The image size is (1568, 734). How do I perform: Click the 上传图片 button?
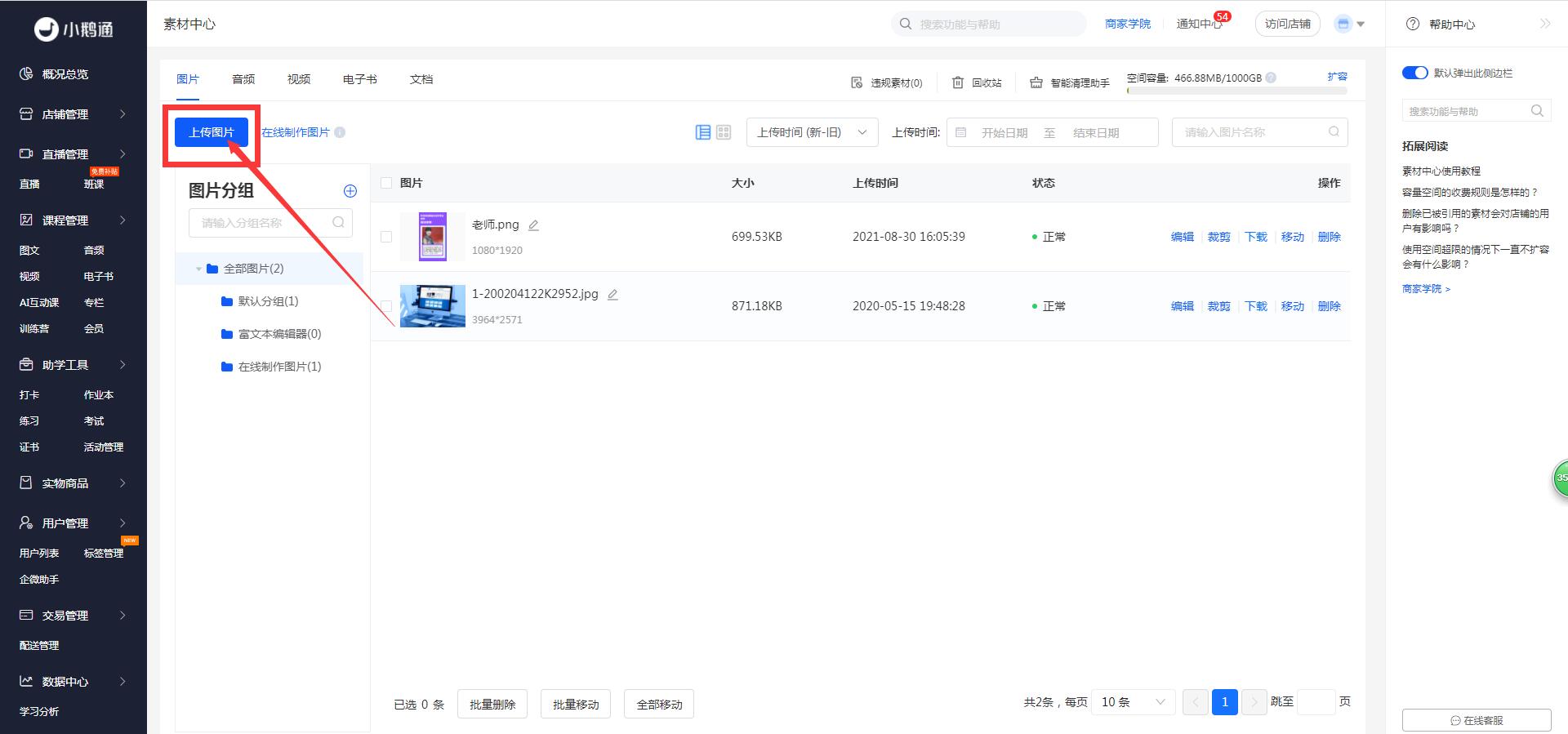click(x=212, y=132)
